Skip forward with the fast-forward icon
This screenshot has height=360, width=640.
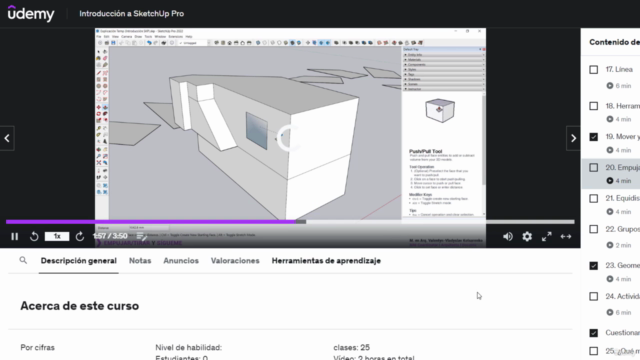click(80, 236)
